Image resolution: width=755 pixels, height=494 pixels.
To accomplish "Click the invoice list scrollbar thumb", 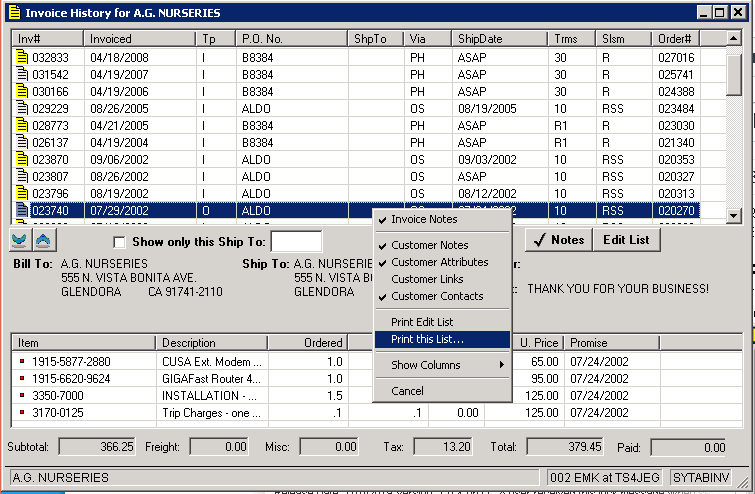I will [x=733, y=75].
